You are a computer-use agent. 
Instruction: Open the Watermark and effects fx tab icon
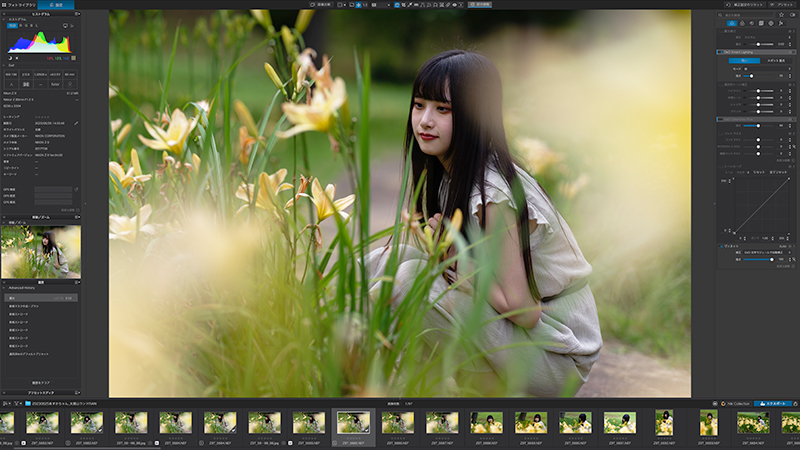780,23
